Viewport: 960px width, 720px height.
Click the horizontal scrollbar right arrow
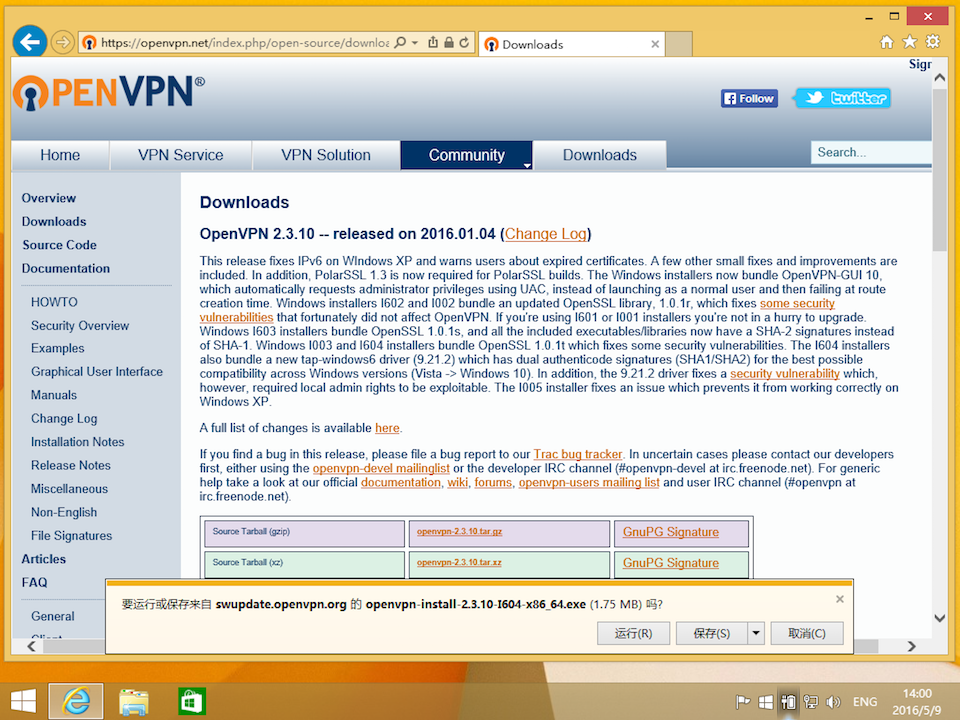(912, 646)
